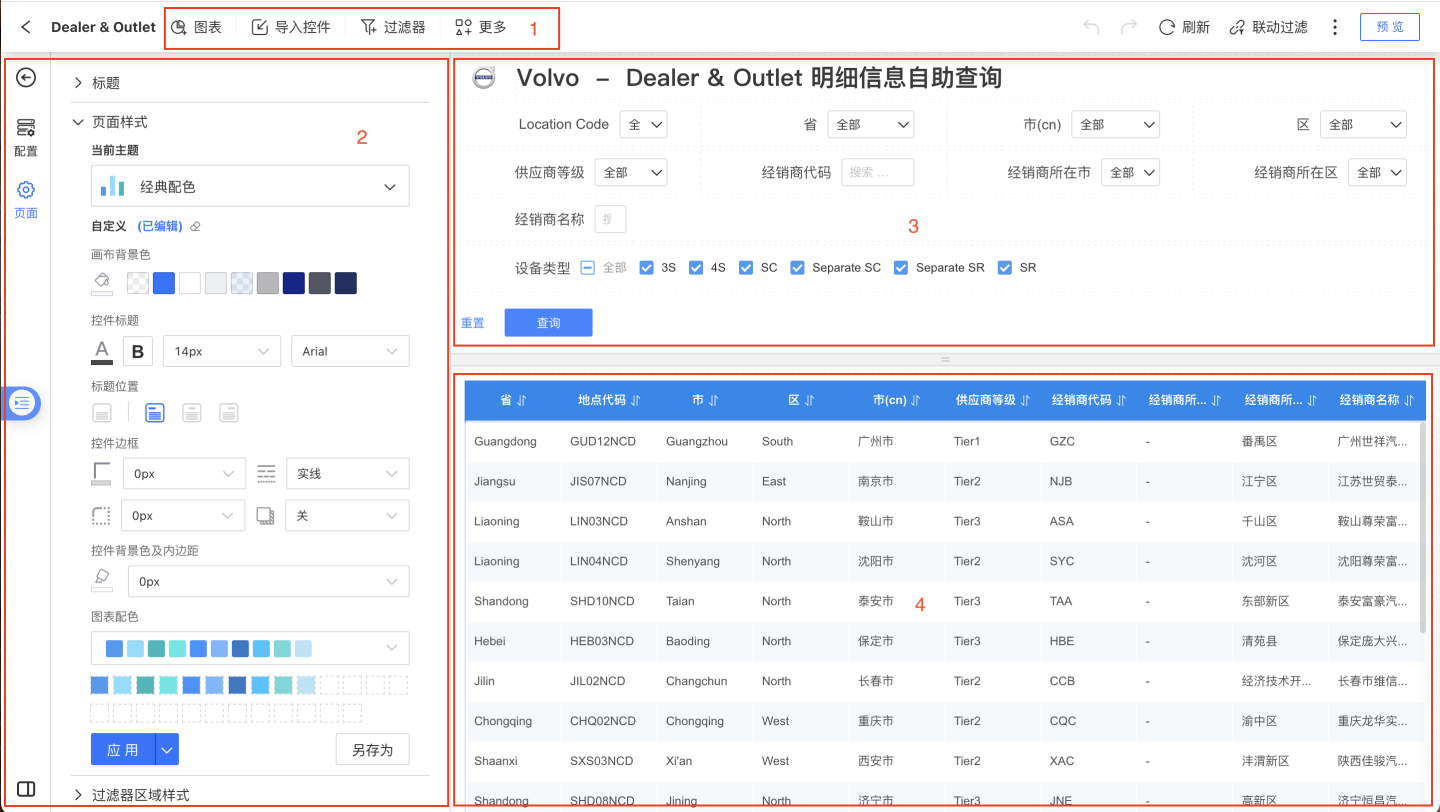The height and width of the screenshot is (812, 1440).
Task: Click the 预览 preview button
Action: [x=1389, y=27]
